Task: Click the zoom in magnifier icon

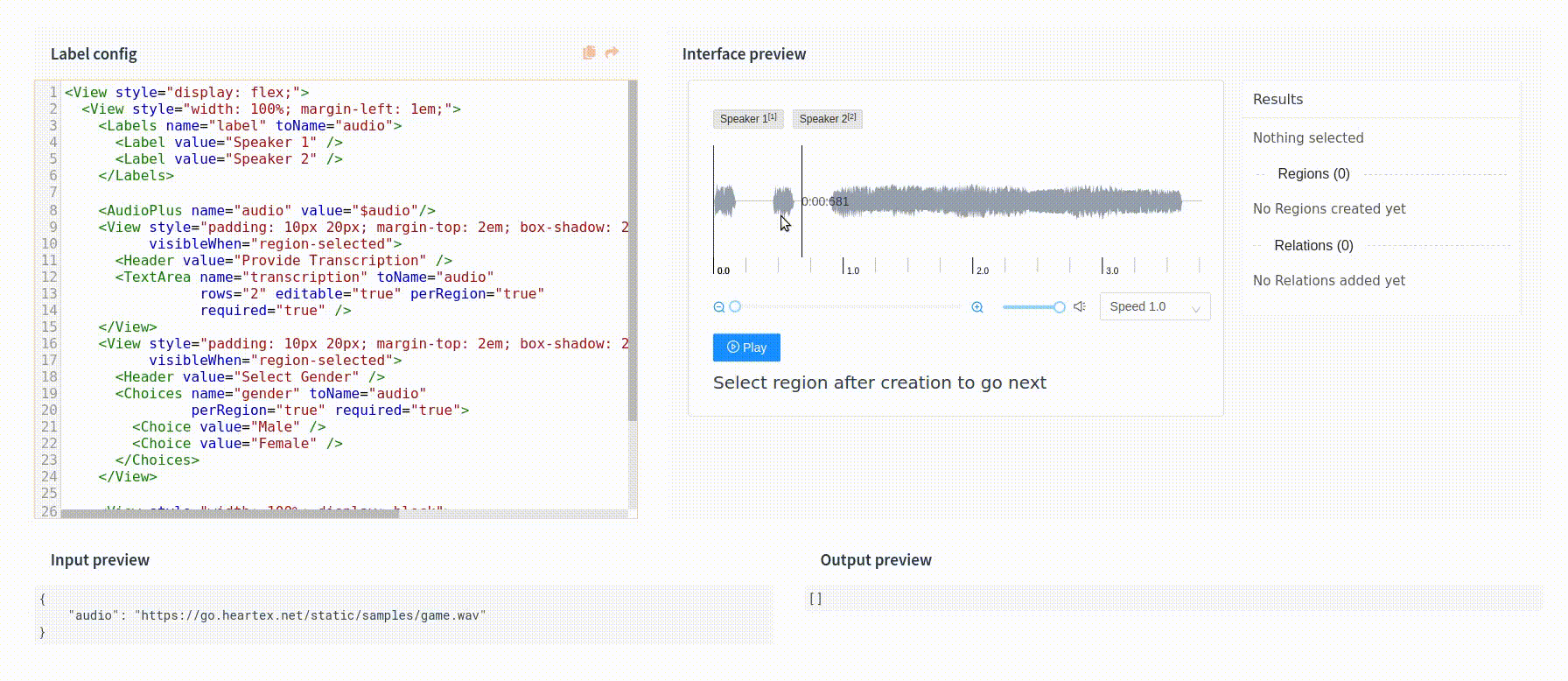Action: click(x=977, y=307)
